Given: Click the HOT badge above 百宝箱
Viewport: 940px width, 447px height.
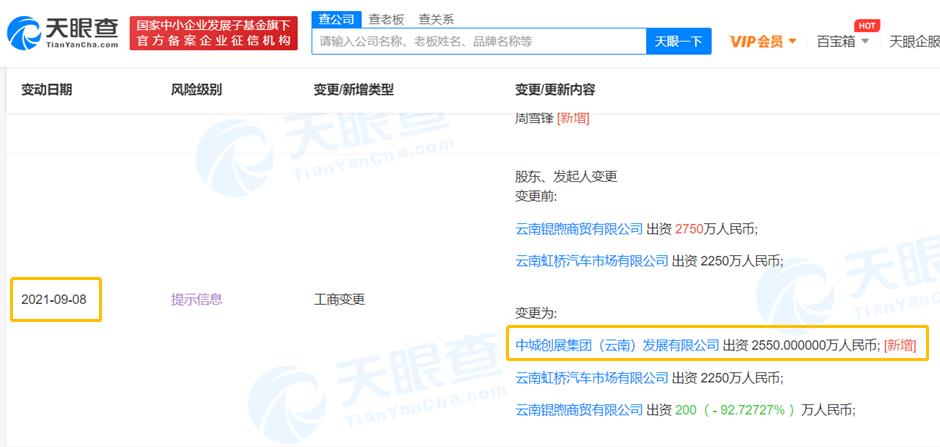Looking at the screenshot, I should coord(866,25).
